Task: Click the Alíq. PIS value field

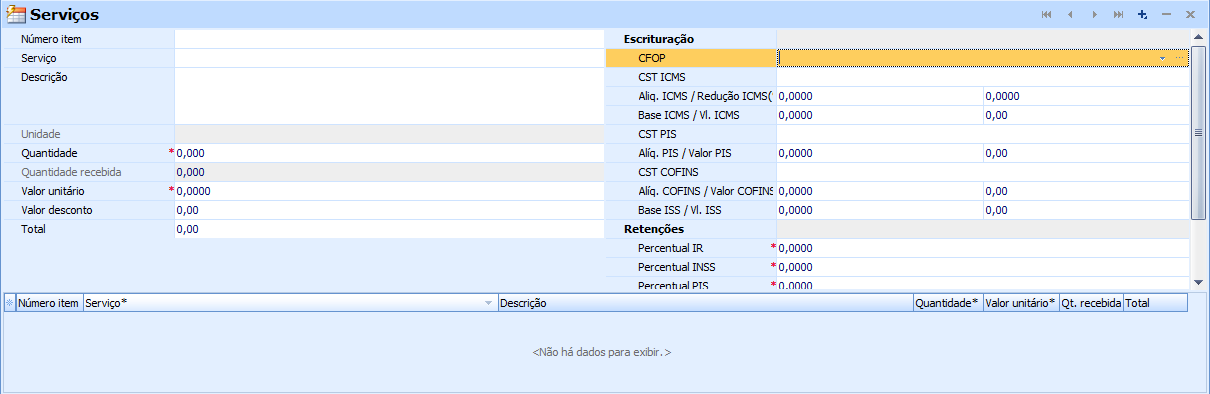Action: click(879, 153)
